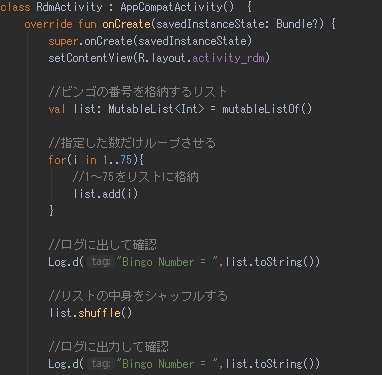The width and height of the screenshot is (382, 375).
Task: Click the first tag: parameter hint
Action: [101, 262]
